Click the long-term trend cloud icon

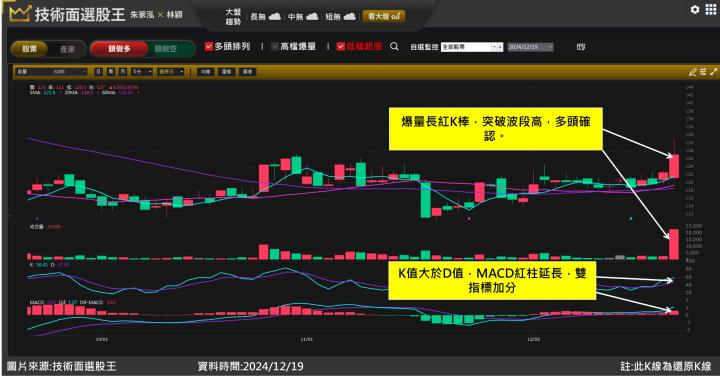[275, 17]
